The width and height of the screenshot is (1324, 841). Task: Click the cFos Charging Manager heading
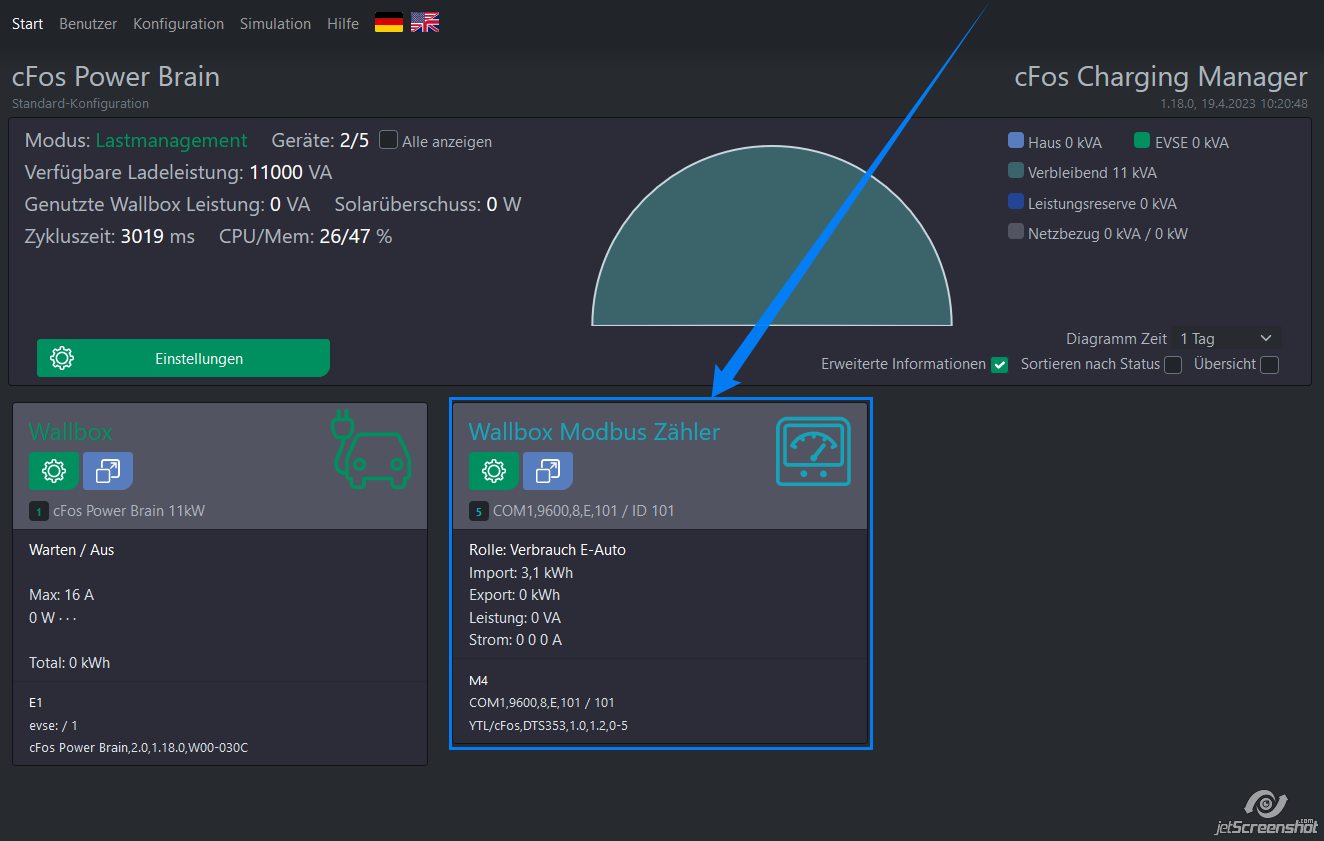point(1161,77)
